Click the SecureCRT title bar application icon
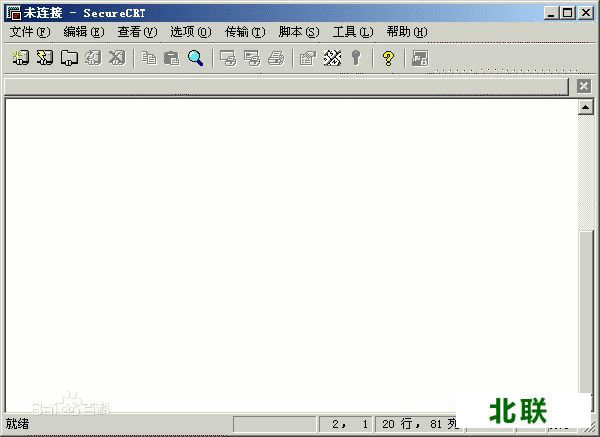The width and height of the screenshot is (600, 437). [x=13, y=13]
